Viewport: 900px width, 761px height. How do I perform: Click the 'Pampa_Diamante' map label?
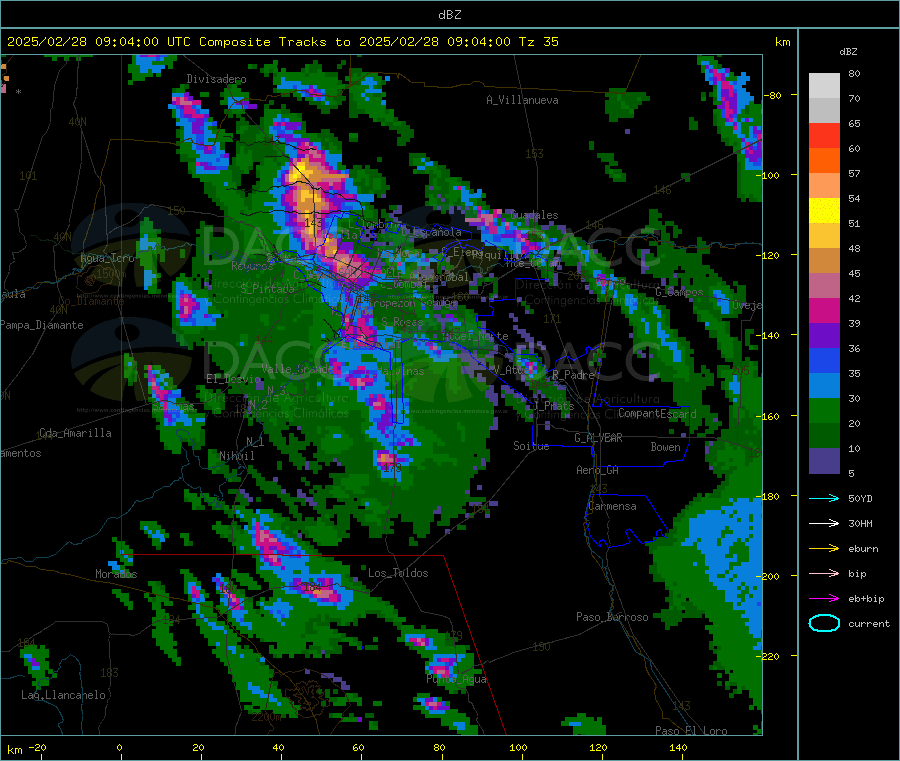pyautogui.click(x=42, y=325)
